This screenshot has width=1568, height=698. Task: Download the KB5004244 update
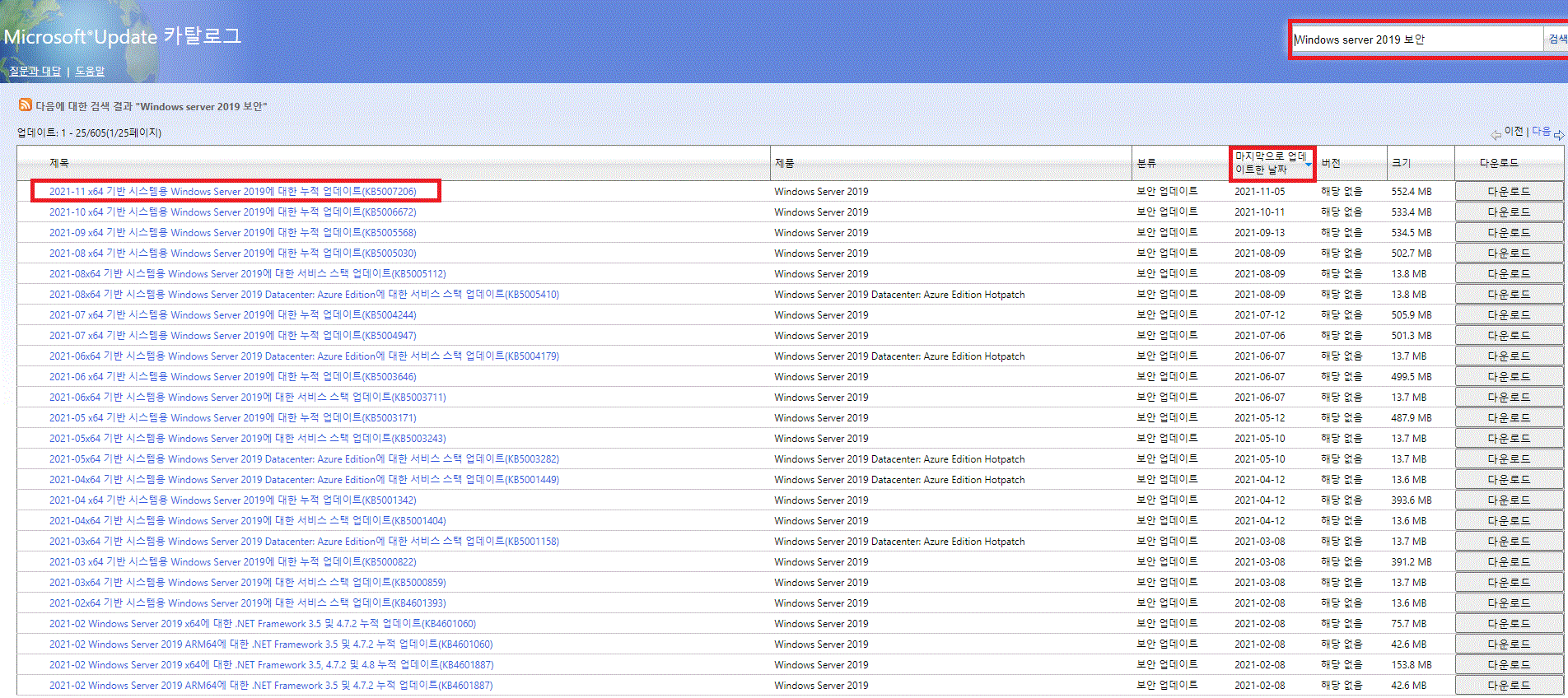1509,314
